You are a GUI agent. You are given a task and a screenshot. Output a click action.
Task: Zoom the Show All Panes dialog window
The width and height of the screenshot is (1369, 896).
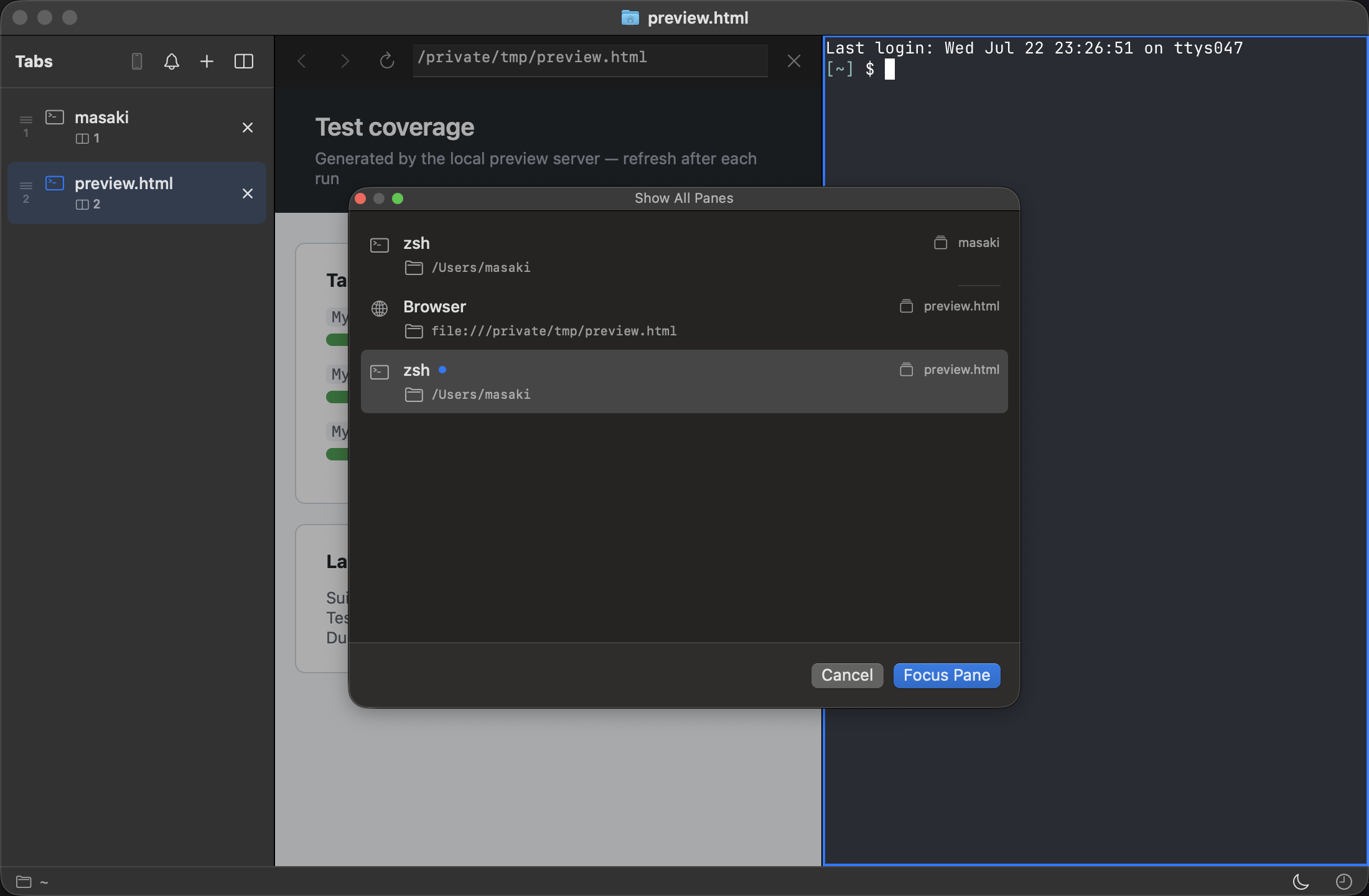[398, 198]
